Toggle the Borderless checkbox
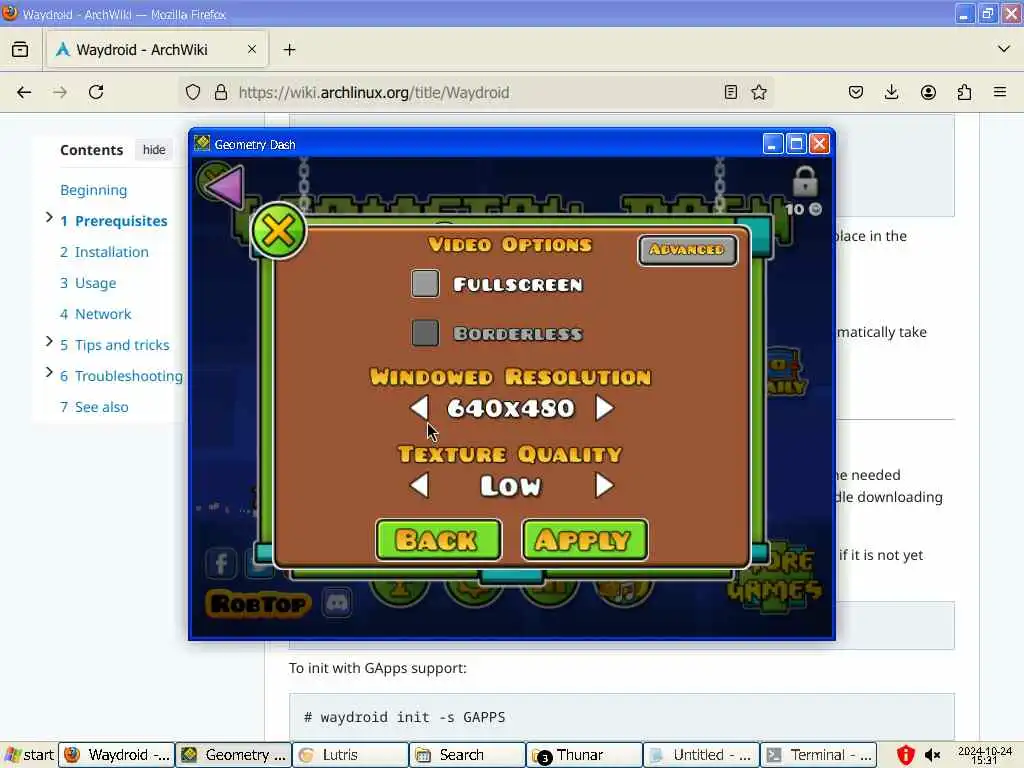Screen dimensions: 1024x768 [x=425, y=333]
